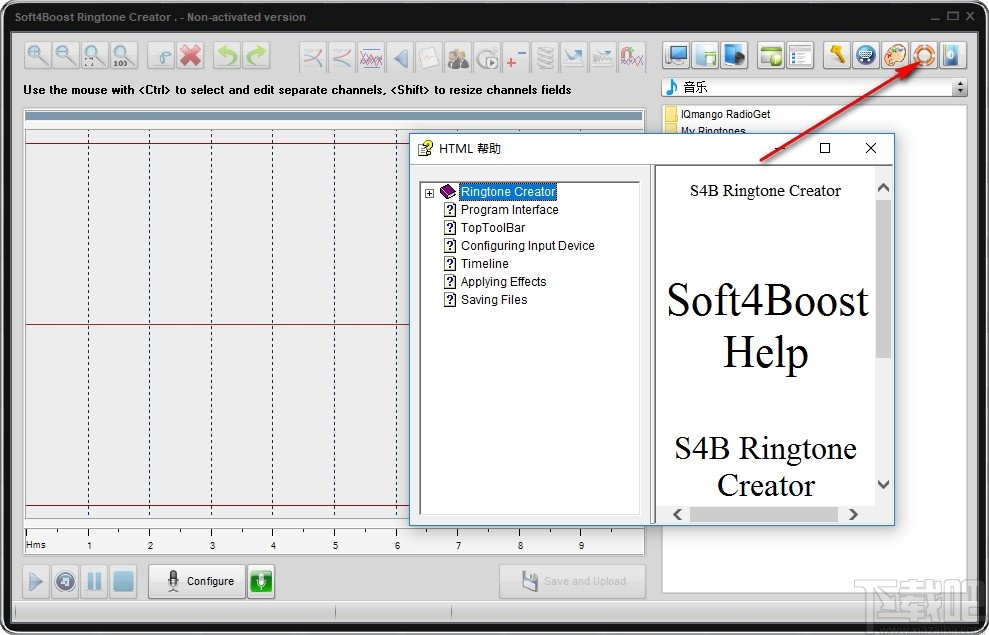This screenshot has height=635, width=989.
Task: Expand the Ringtone Creator tree node
Action: pyautogui.click(x=430, y=191)
